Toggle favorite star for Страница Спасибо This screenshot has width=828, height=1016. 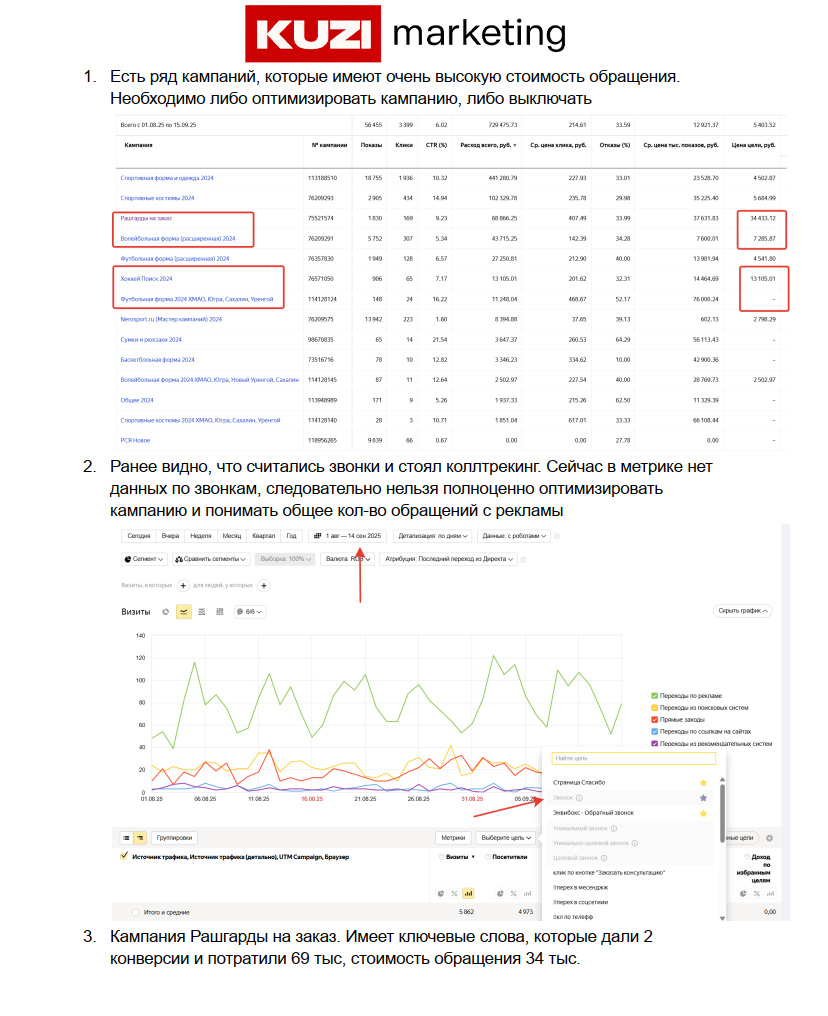(x=703, y=783)
